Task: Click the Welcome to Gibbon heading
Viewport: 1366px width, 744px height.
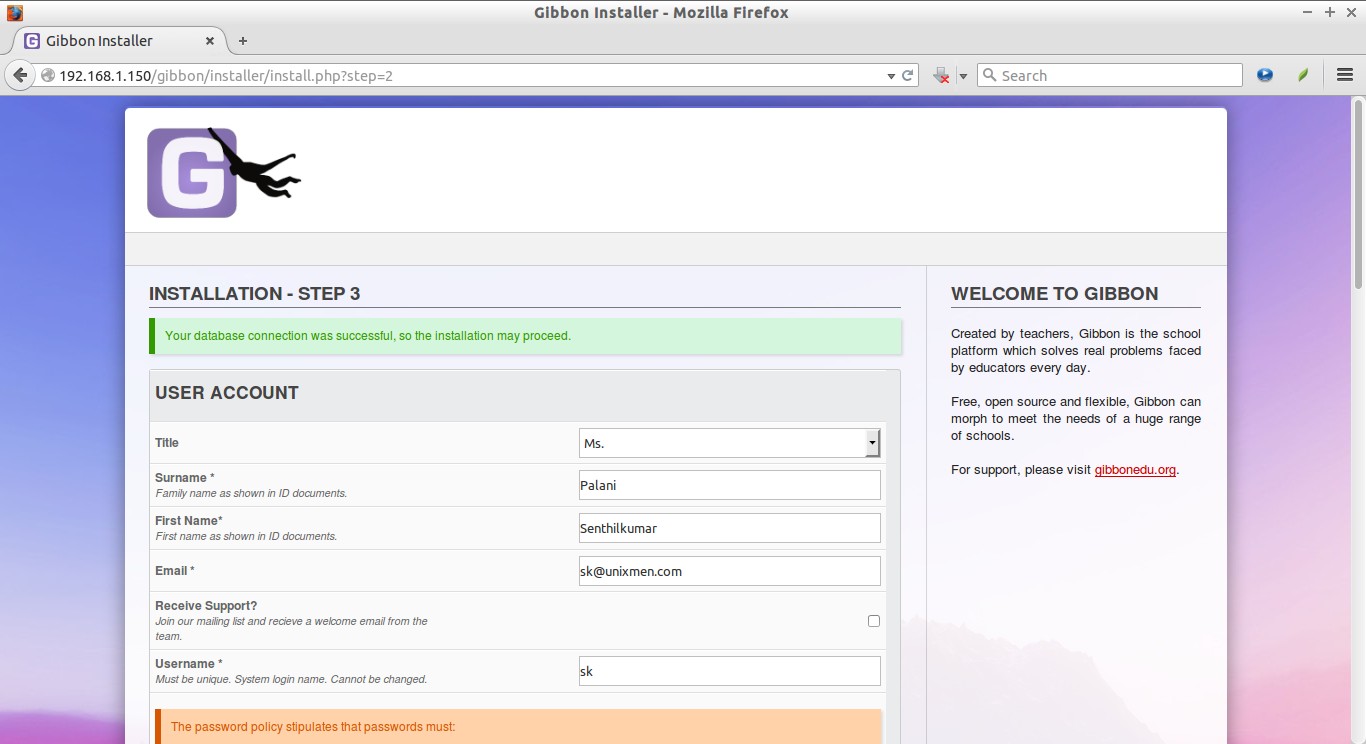Action: [x=1055, y=294]
